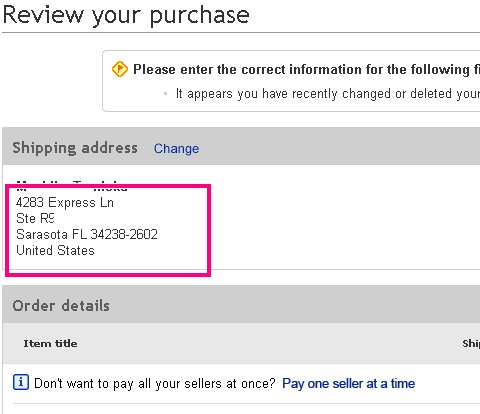
Task: Click blank space below the United States line
Action: point(107,263)
